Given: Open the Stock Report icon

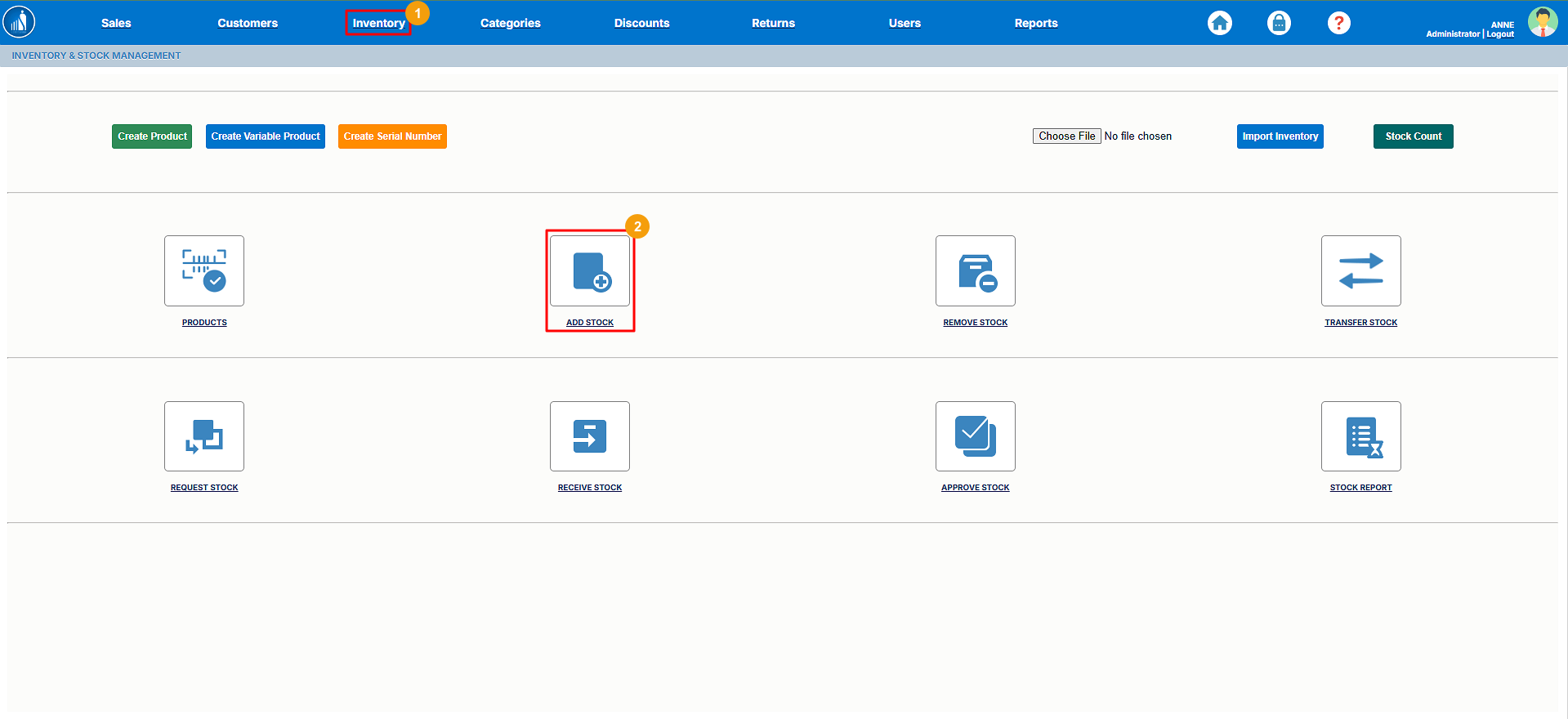Looking at the screenshot, I should point(1360,436).
